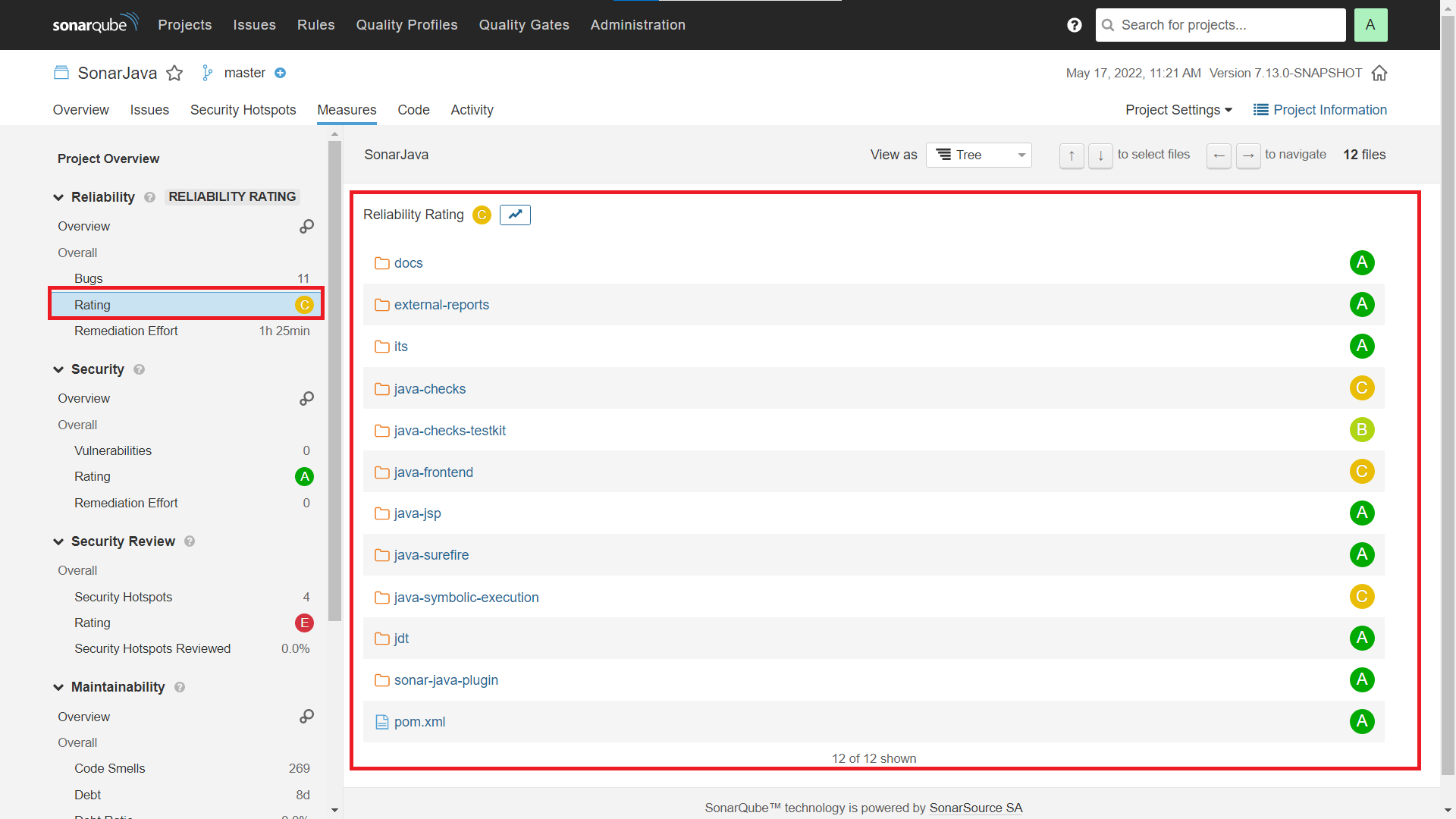Open the jdt folder
1456x819 pixels.
(x=401, y=639)
